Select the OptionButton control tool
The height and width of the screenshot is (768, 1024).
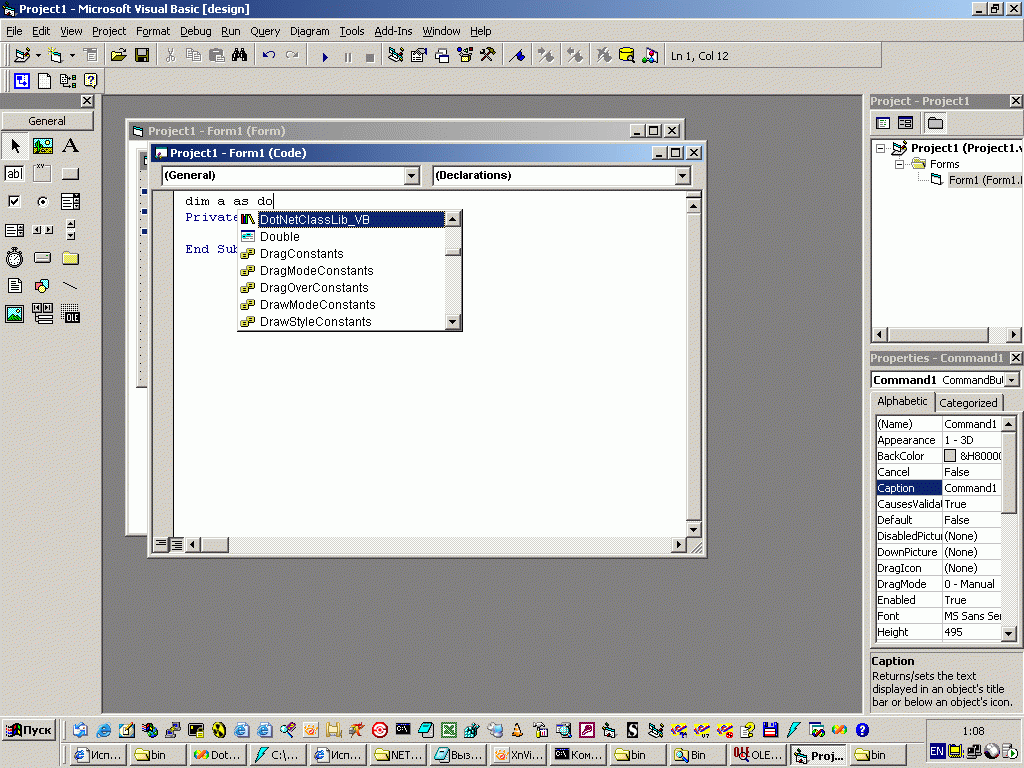pyautogui.click(x=42, y=202)
